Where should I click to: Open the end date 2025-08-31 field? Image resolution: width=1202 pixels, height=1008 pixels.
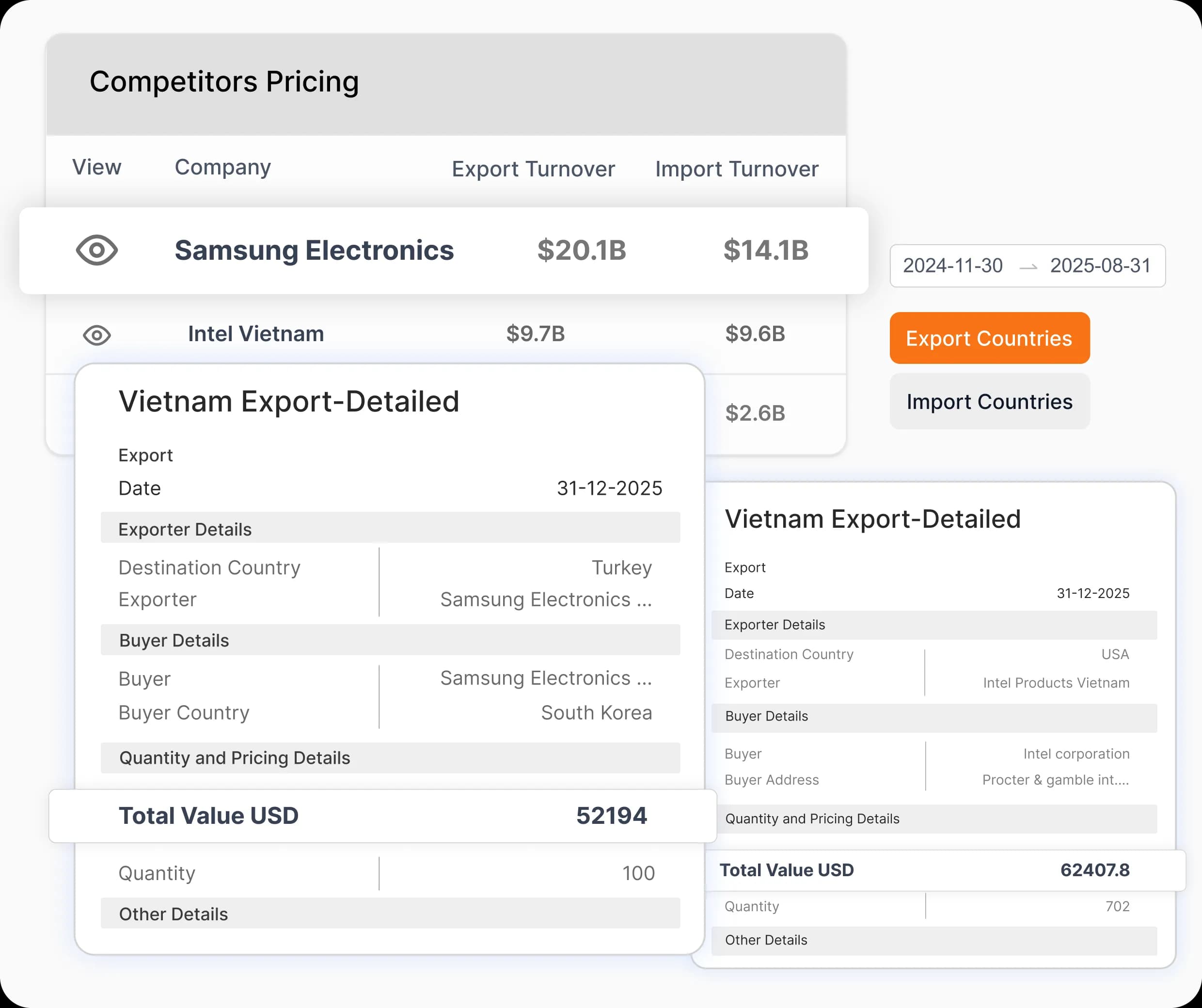(1100, 266)
